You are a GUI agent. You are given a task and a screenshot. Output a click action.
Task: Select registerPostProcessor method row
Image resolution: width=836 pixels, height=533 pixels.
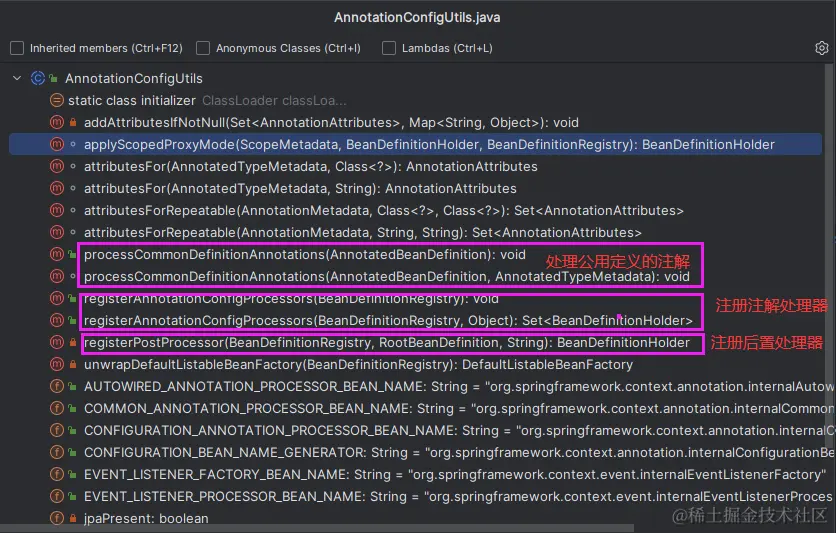[415, 342]
